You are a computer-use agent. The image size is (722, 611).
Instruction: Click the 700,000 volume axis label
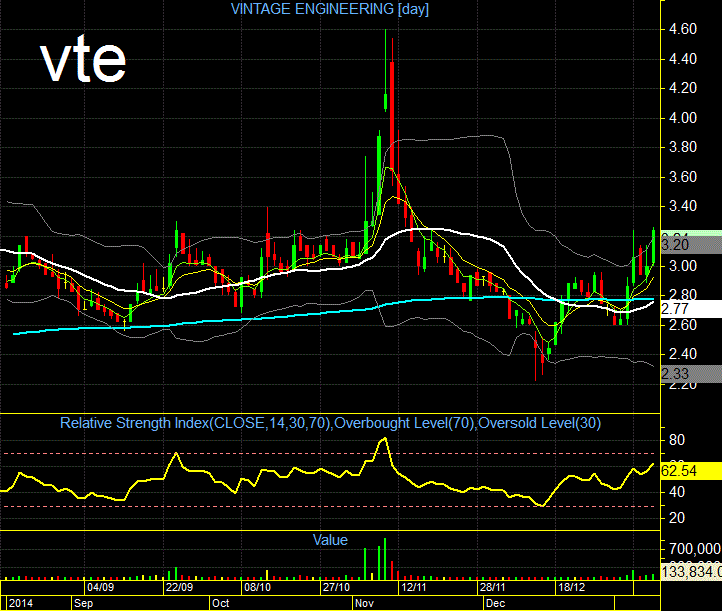coord(695,549)
